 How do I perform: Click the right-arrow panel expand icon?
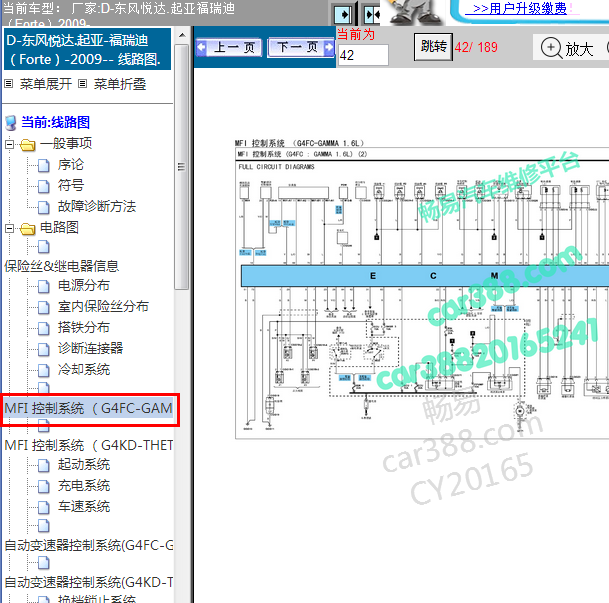343,15
